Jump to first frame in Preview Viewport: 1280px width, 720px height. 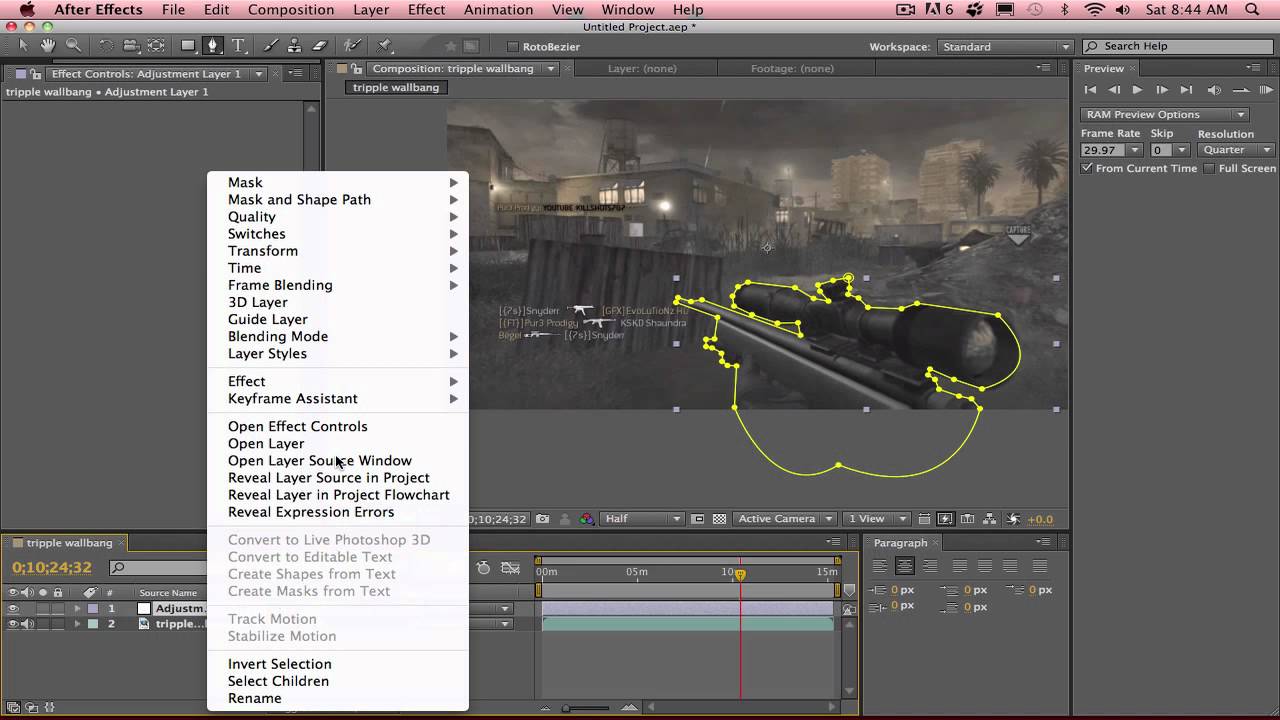pyautogui.click(x=1090, y=90)
